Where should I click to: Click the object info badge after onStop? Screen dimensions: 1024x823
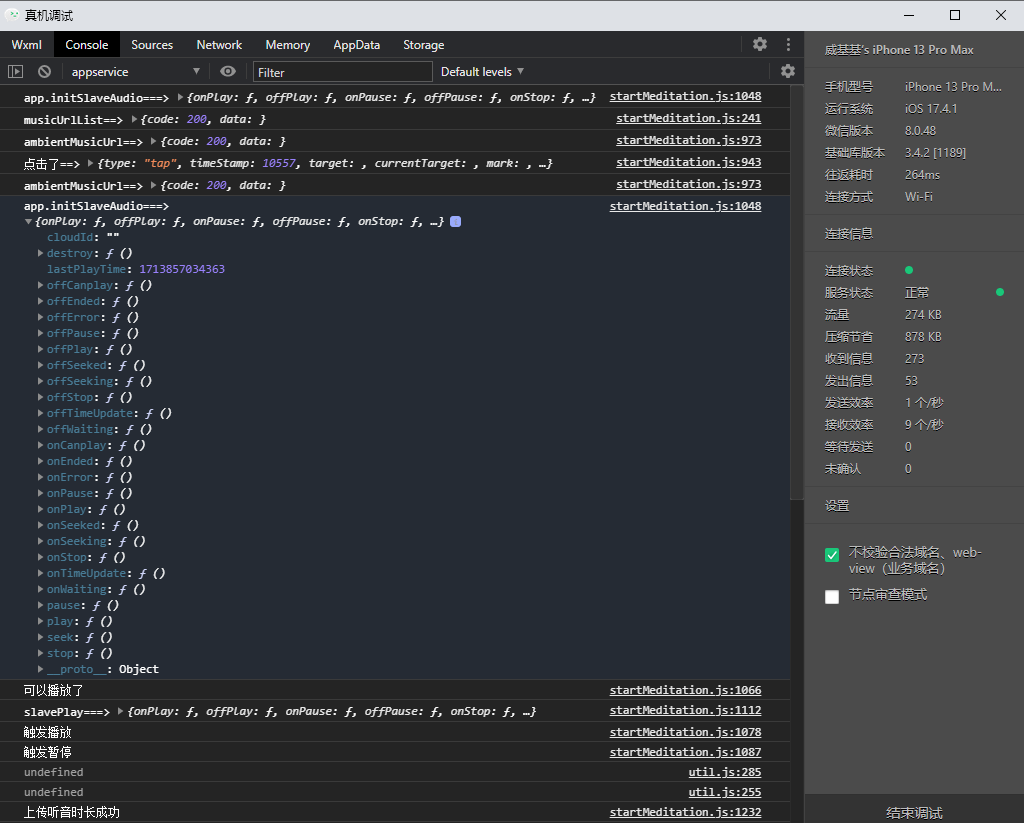[456, 221]
